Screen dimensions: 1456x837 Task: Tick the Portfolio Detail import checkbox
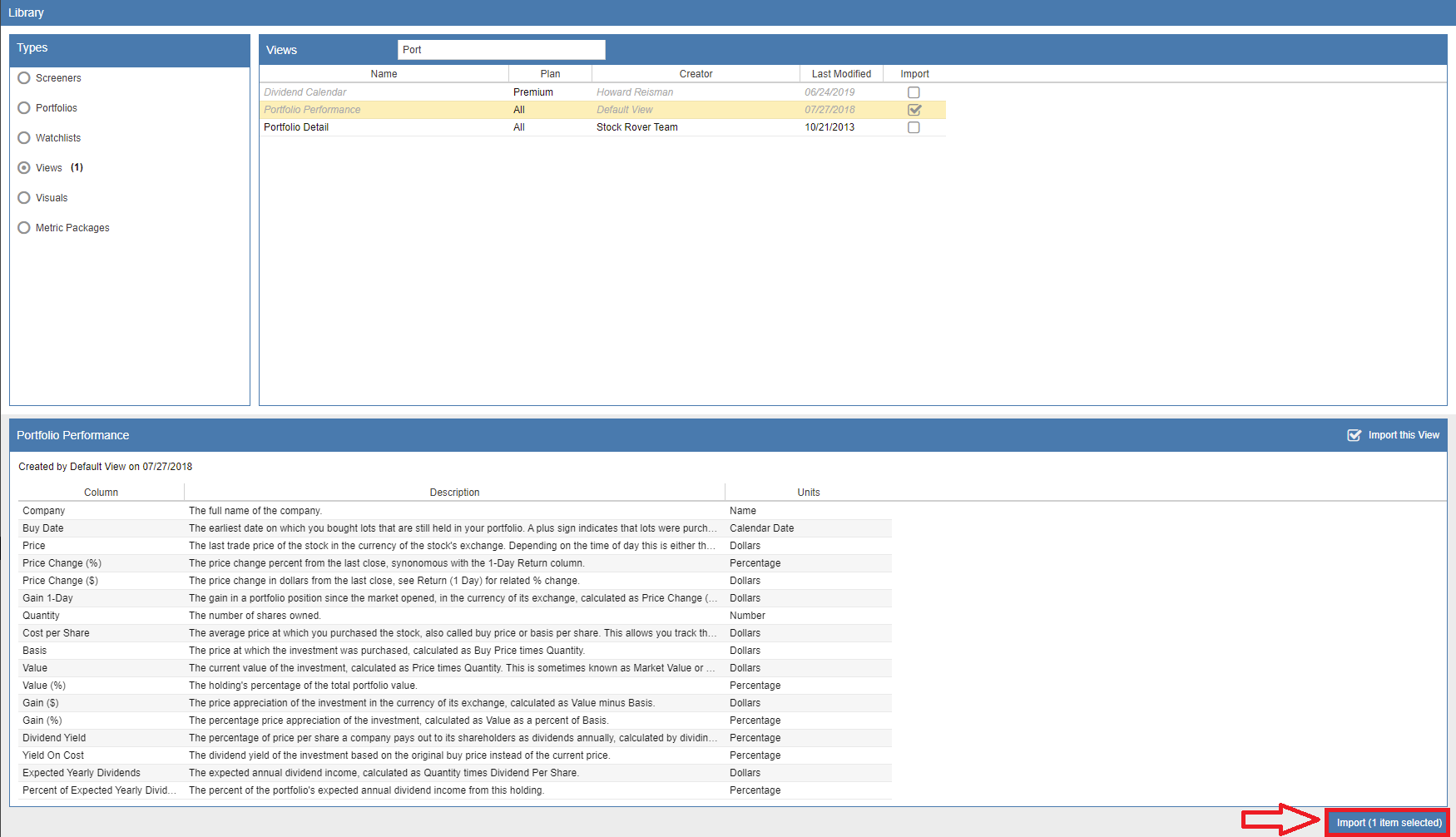coord(914,127)
